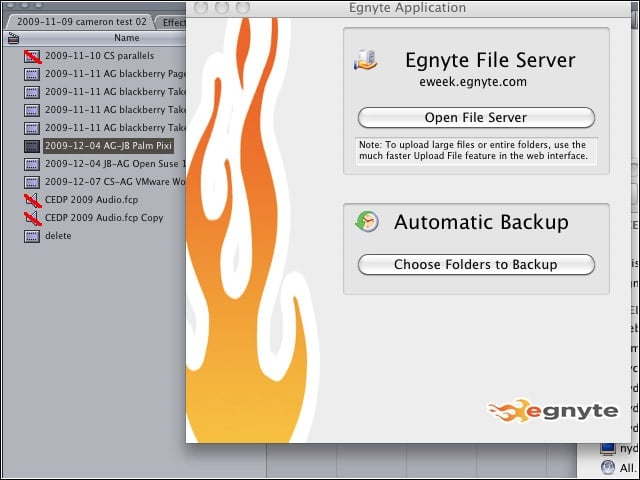Screen dimensions: 640x480
Task: Switch to the 2009-11-09 cameron test 02 tab
Action: 81,22
